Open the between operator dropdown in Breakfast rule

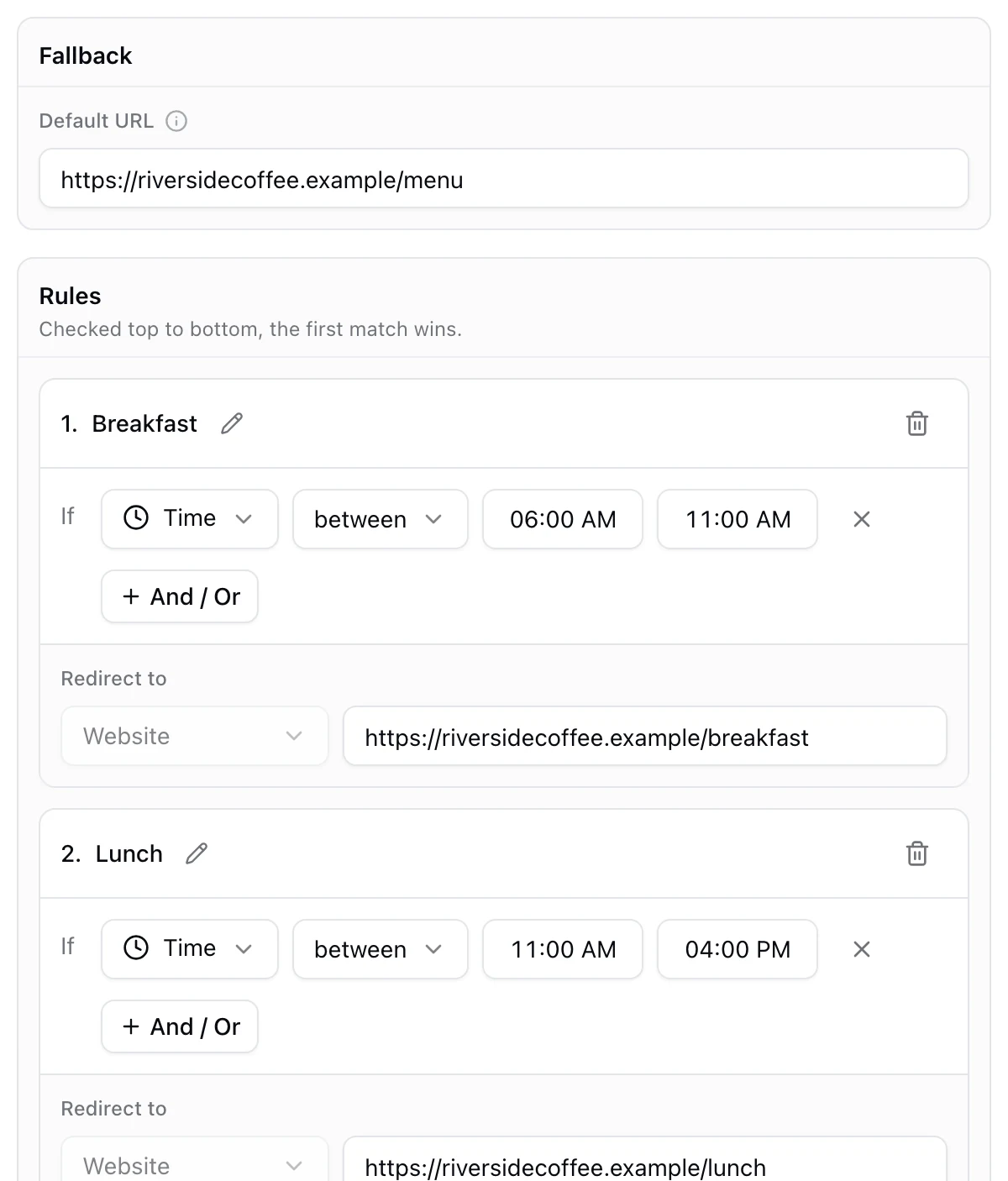381,519
